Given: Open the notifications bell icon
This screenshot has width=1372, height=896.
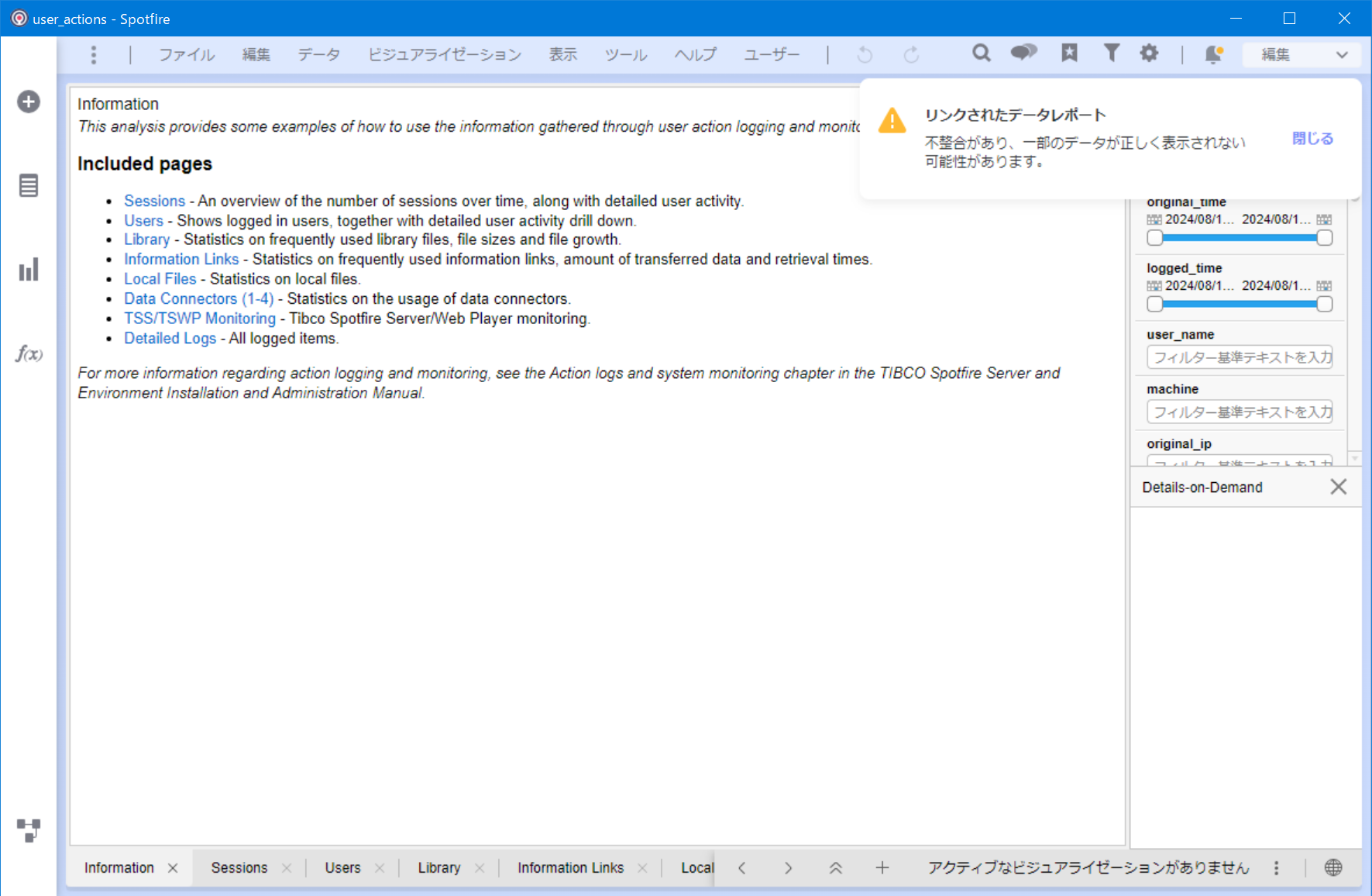Looking at the screenshot, I should coord(1213,54).
